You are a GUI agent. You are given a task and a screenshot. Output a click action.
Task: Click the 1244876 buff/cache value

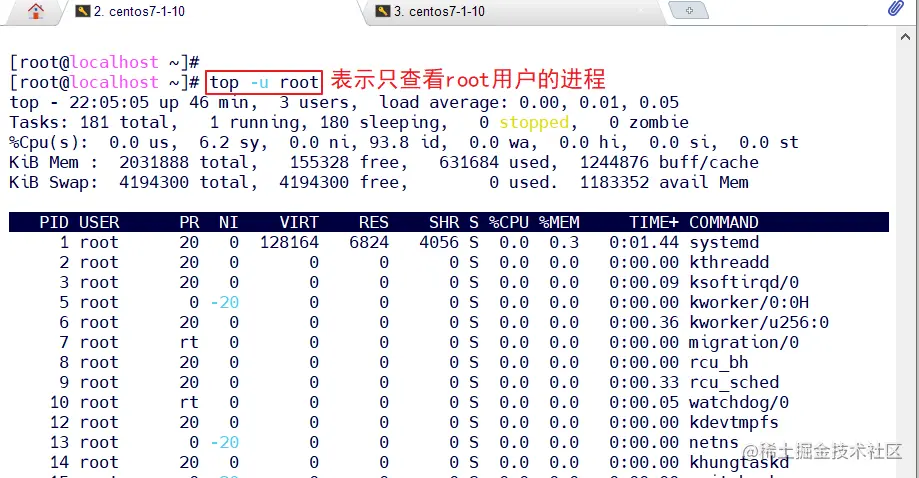click(614, 162)
